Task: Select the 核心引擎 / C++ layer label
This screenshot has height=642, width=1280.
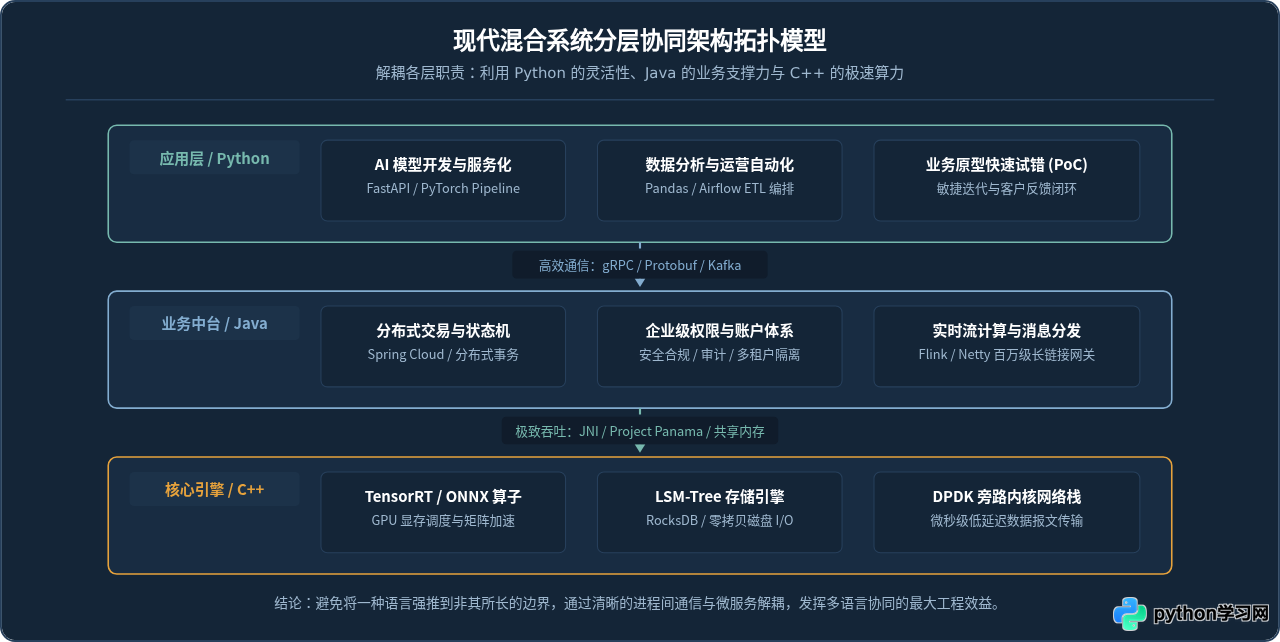Action: point(214,490)
